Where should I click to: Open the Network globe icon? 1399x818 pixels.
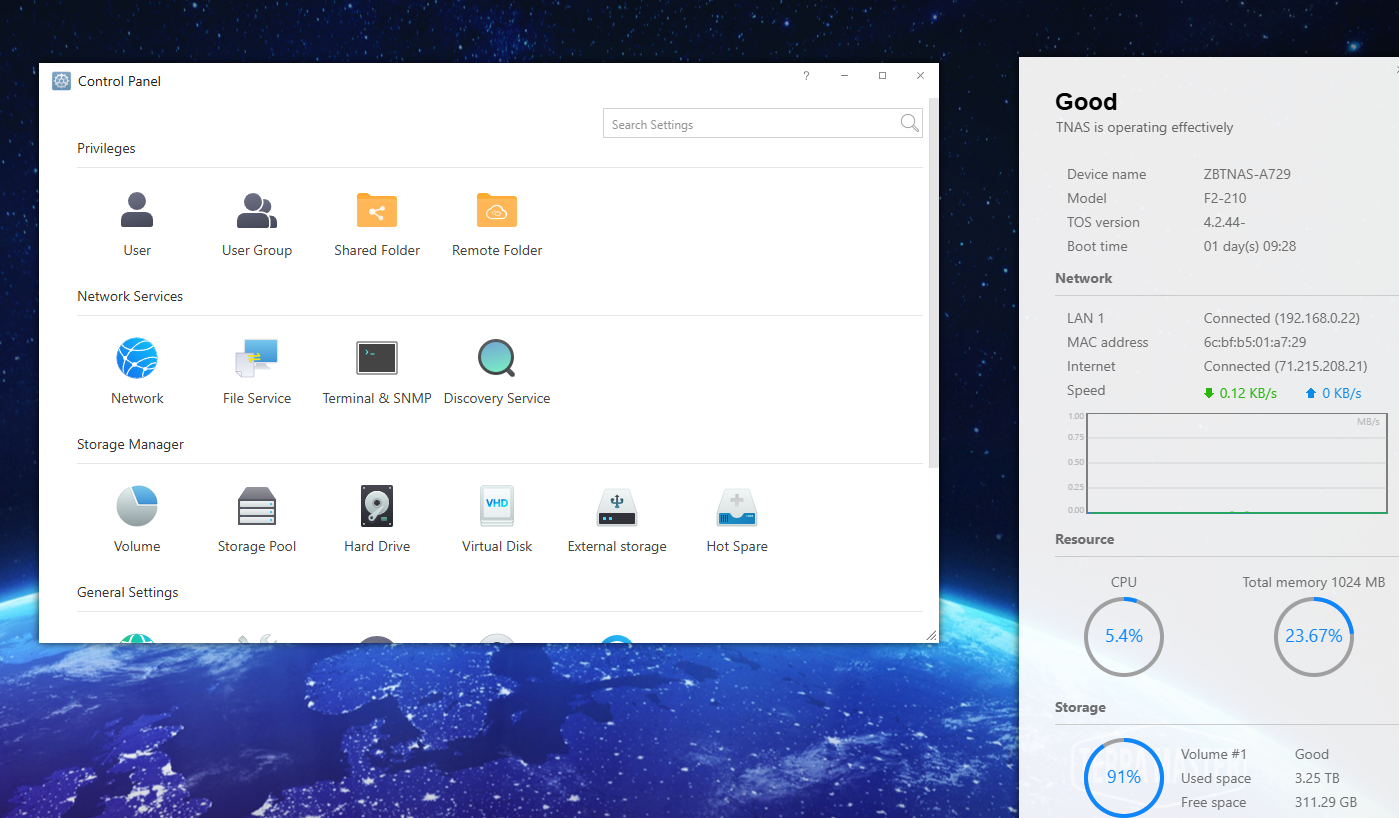point(137,358)
